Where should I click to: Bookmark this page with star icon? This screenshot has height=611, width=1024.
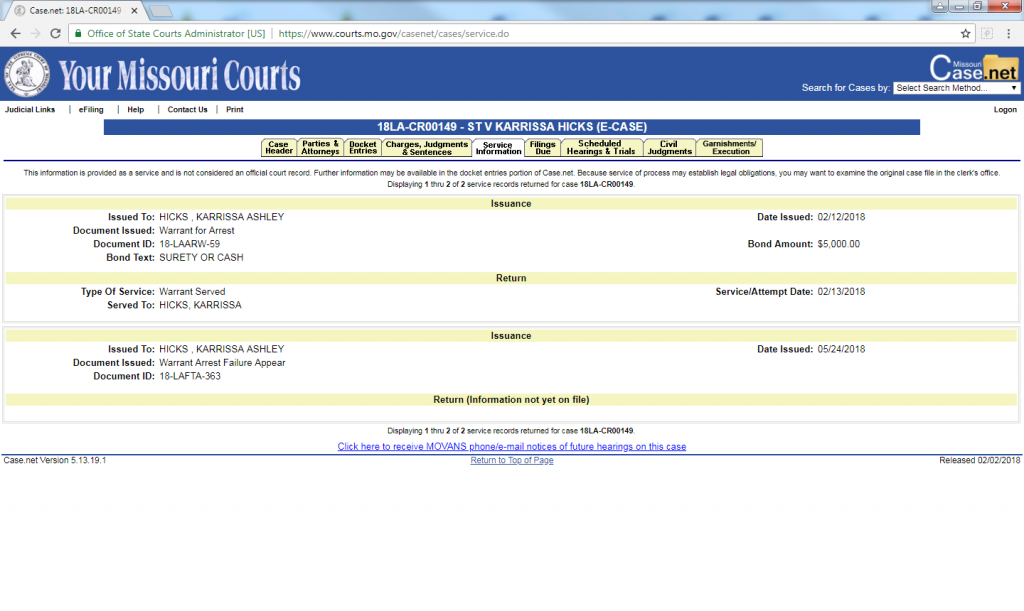(965, 33)
